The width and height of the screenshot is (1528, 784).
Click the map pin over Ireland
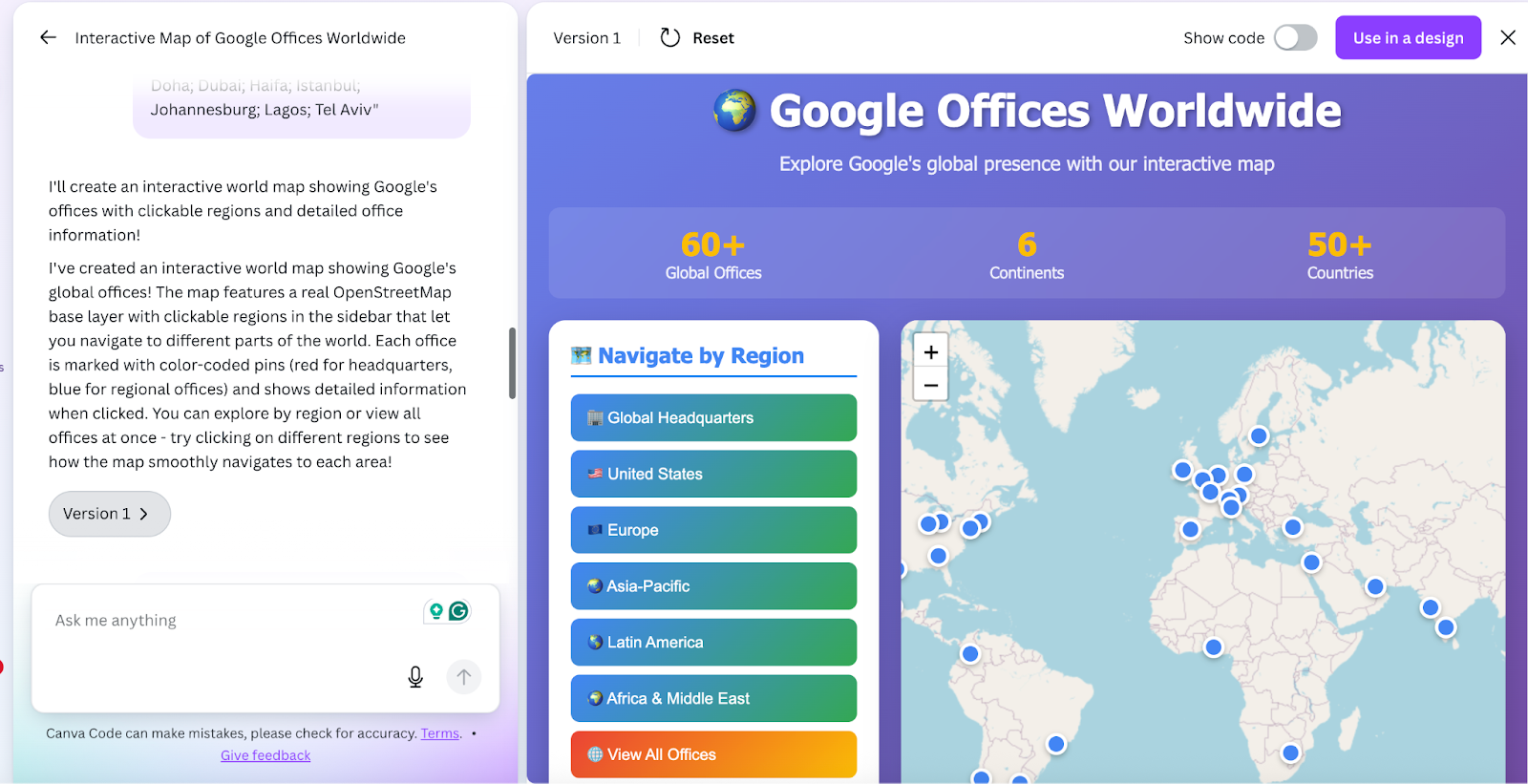(1182, 470)
